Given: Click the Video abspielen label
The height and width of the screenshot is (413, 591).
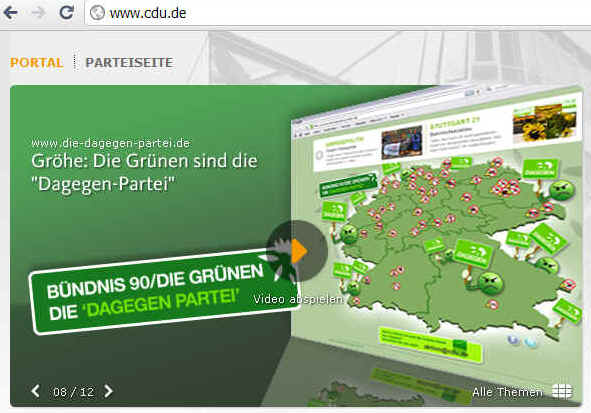Looking at the screenshot, I should [x=298, y=300].
